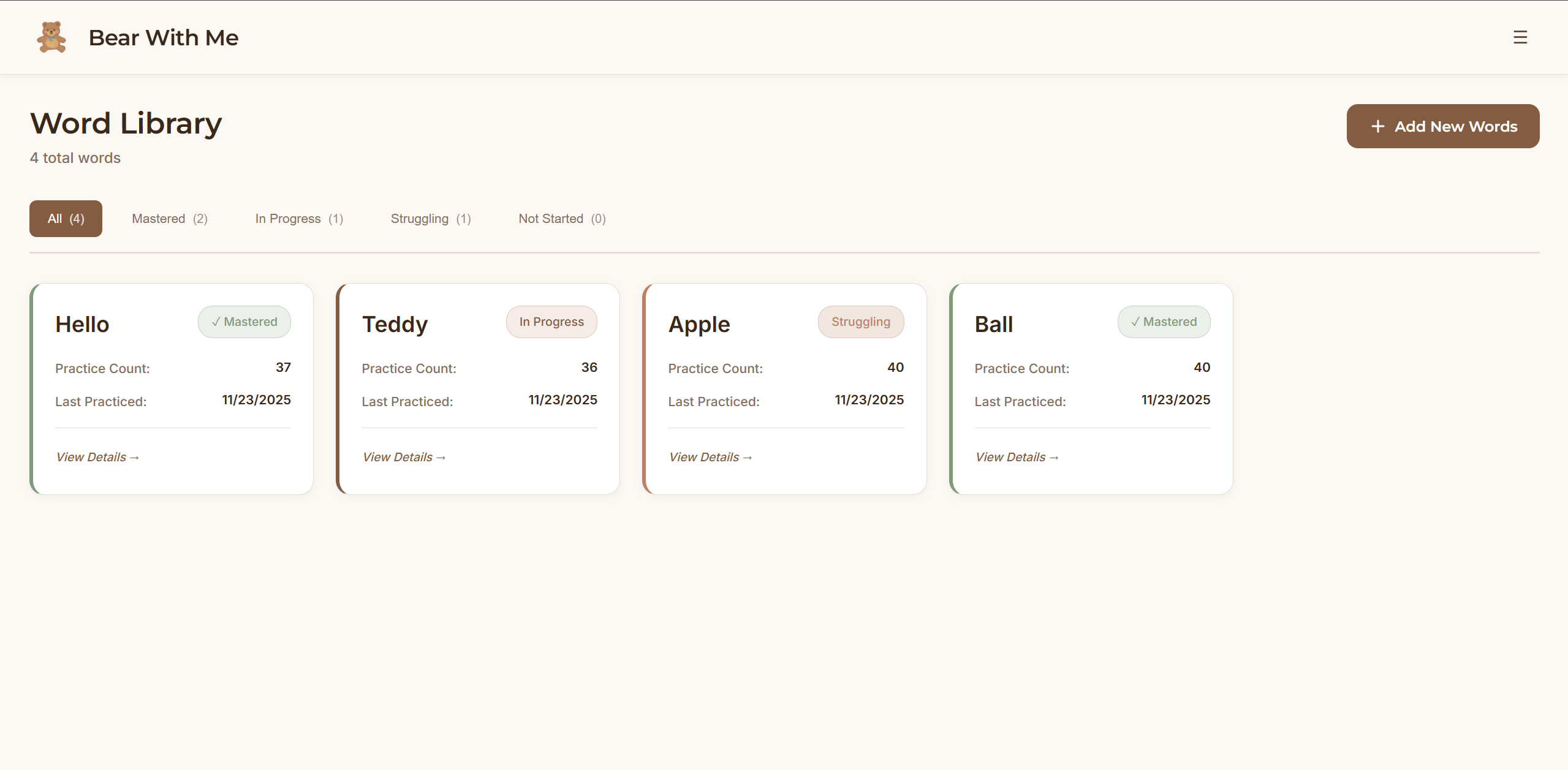Open View Details for Hello
Screen dimensions: 1568x770
point(97,457)
